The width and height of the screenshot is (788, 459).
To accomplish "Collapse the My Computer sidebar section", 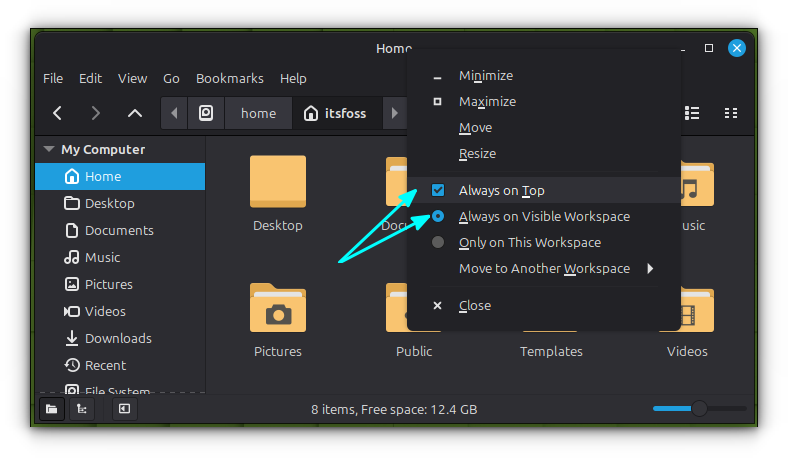I will pyautogui.click(x=48, y=149).
